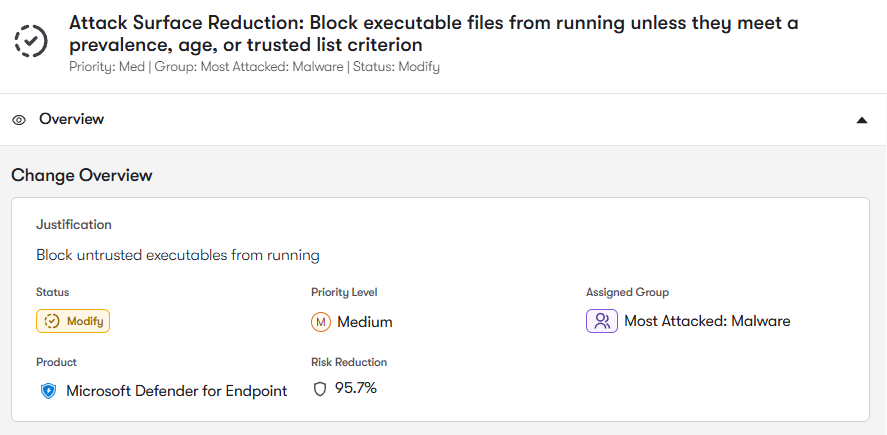Click the Change Overview heading
Image resolution: width=887 pixels, height=435 pixels.
click(81, 175)
